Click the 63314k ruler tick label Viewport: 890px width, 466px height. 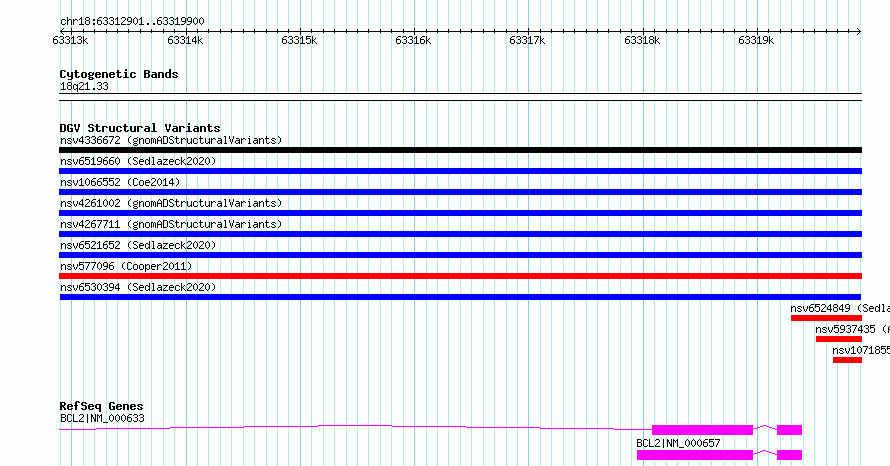coord(185,41)
